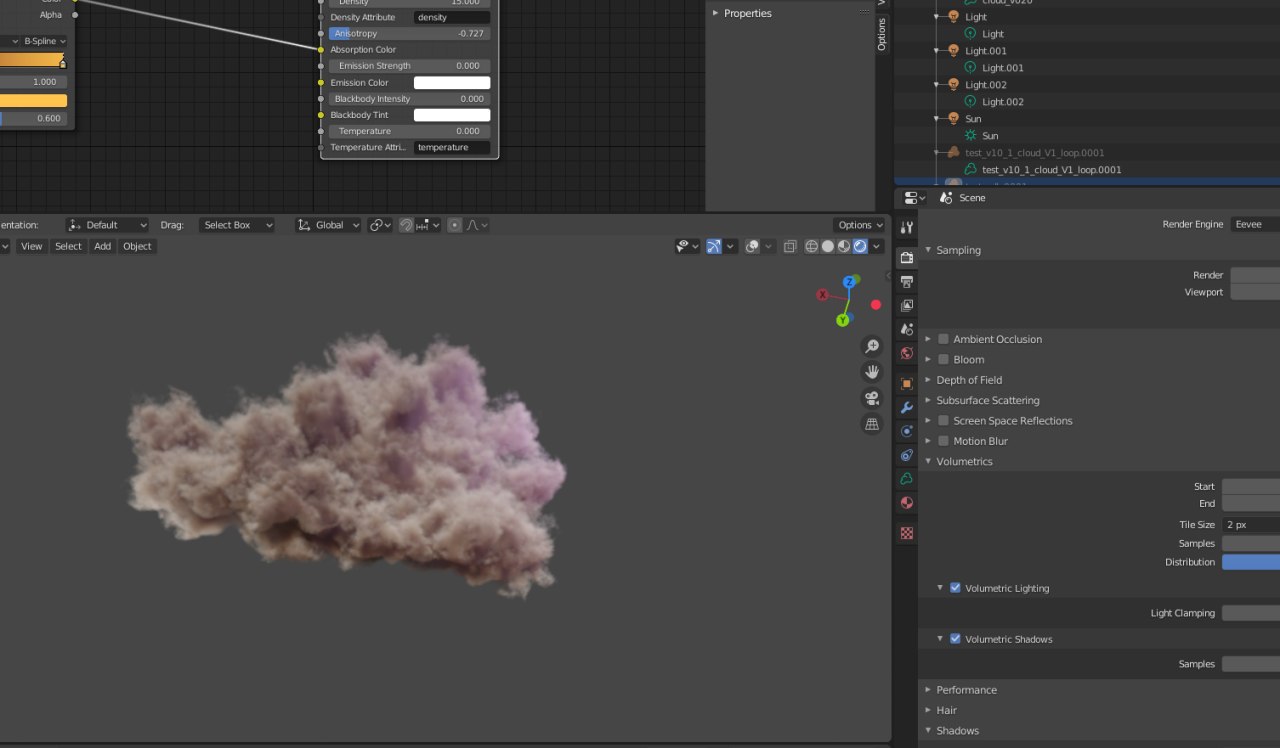1280x748 pixels.
Task: Enable the Bloom checkbox
Action: (x=943, y=359)
